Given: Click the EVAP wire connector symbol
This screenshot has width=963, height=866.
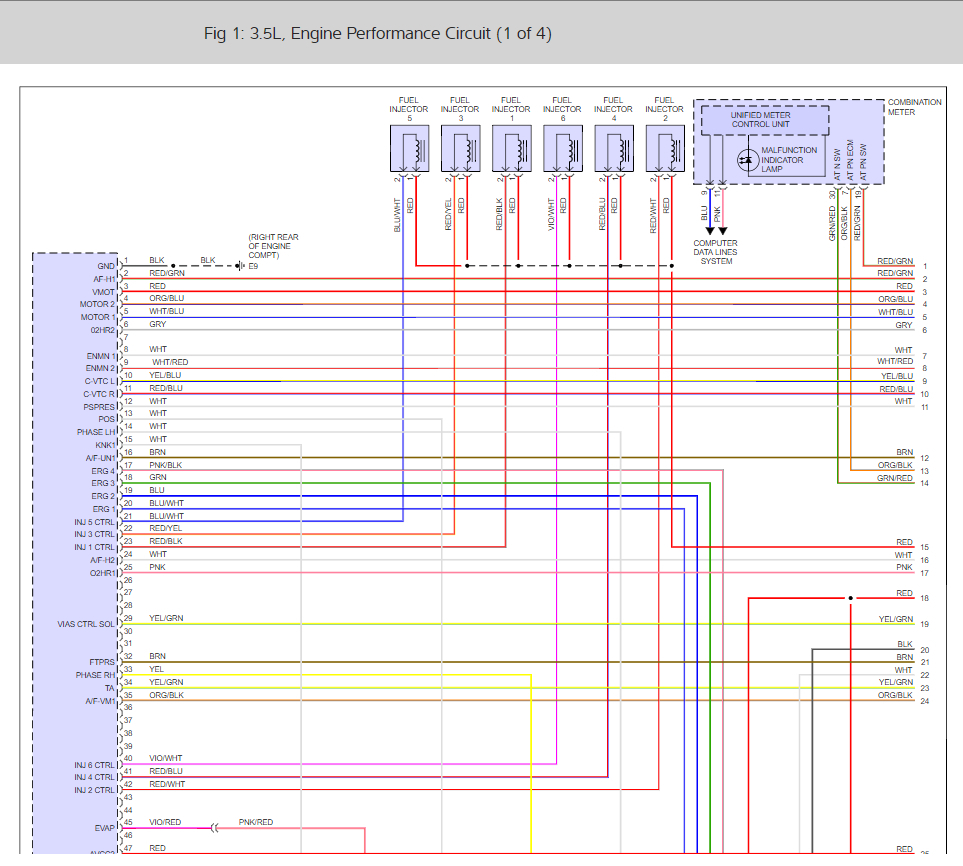Looking at the screenshot, I should (215, 828).
